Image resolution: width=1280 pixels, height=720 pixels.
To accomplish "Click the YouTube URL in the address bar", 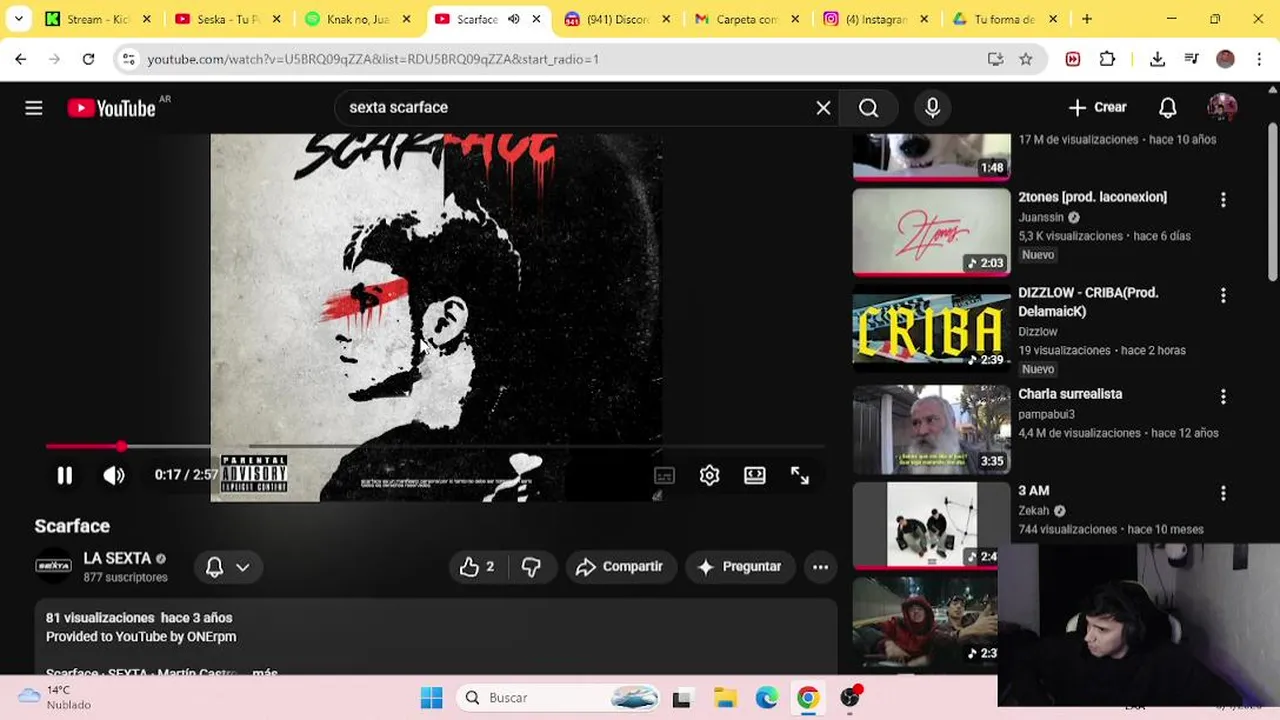I will point(373,59).
